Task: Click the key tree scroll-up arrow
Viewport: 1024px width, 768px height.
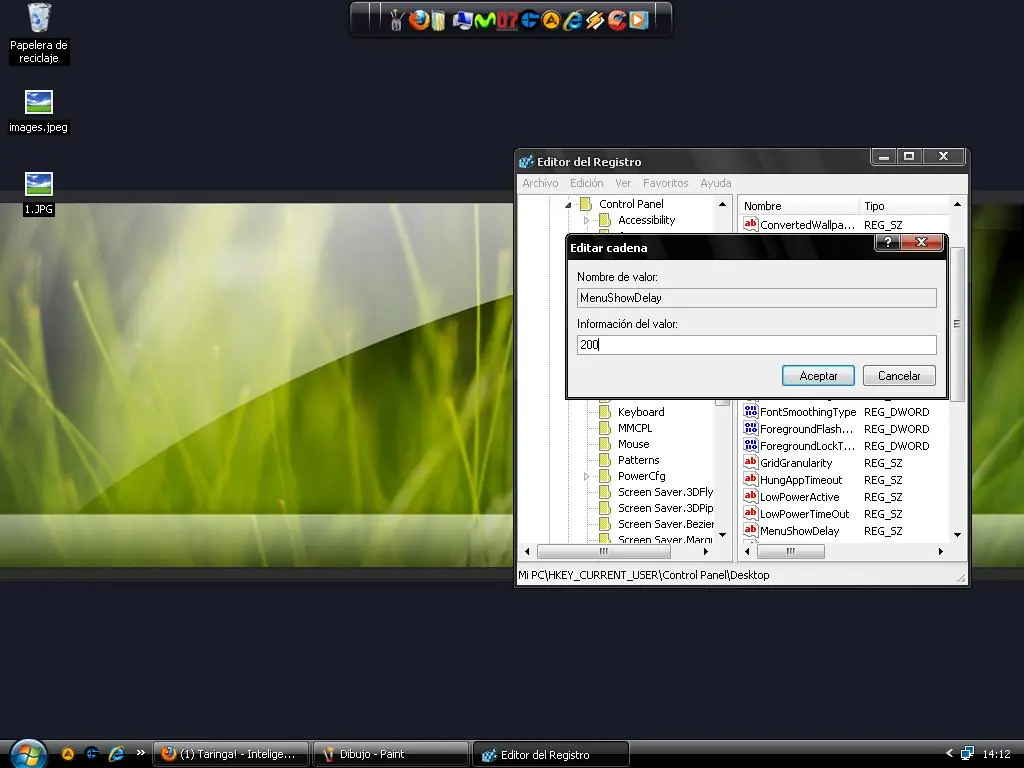Action: tap(722, 204)
